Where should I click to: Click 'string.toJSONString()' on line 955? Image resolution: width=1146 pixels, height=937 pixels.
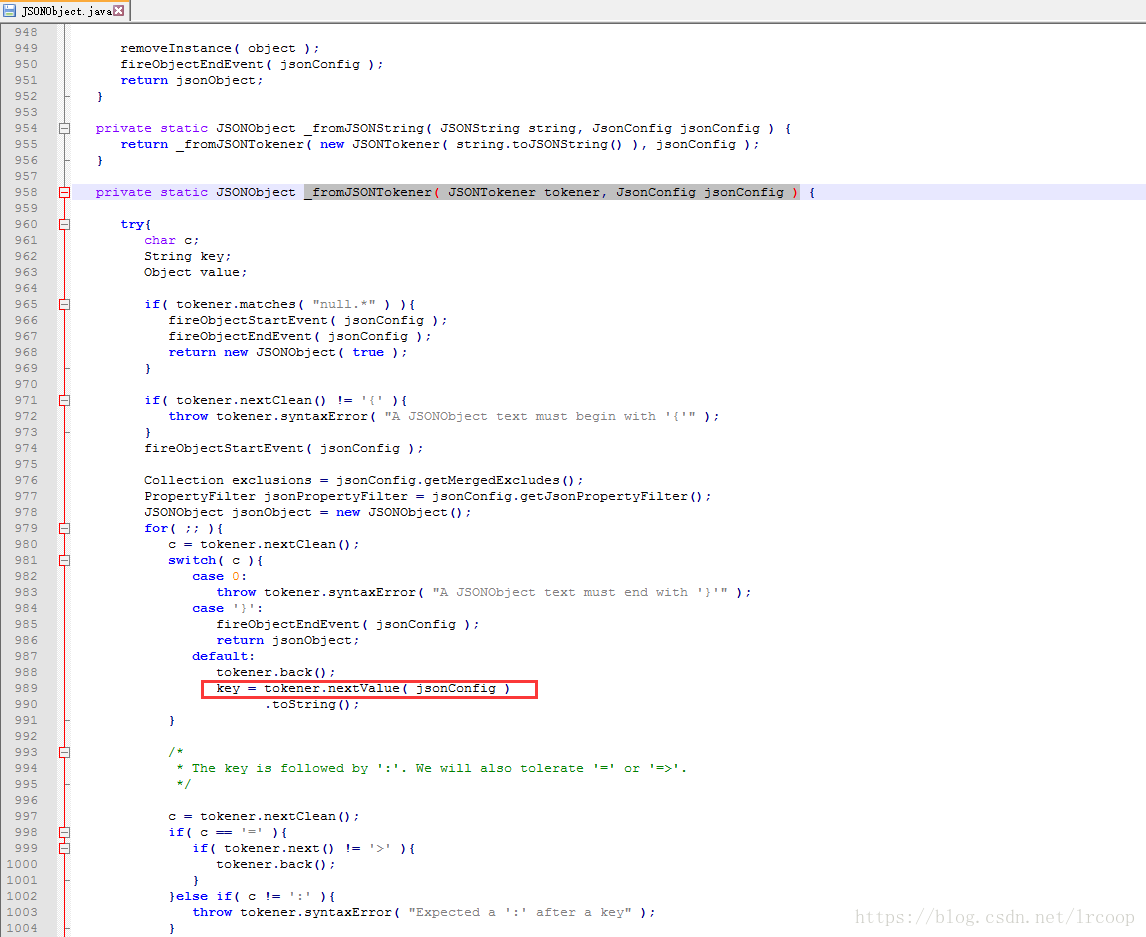[x=539, y=145]
